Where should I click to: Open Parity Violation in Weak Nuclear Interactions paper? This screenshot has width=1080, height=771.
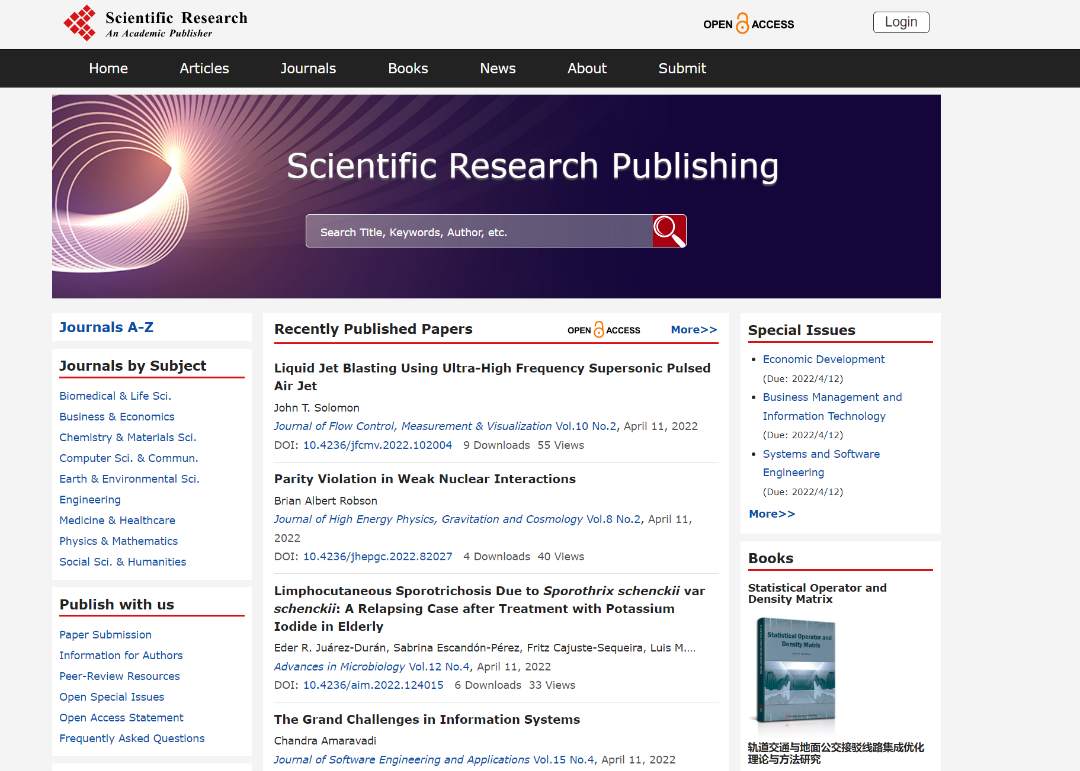click(x=424, y=479)
